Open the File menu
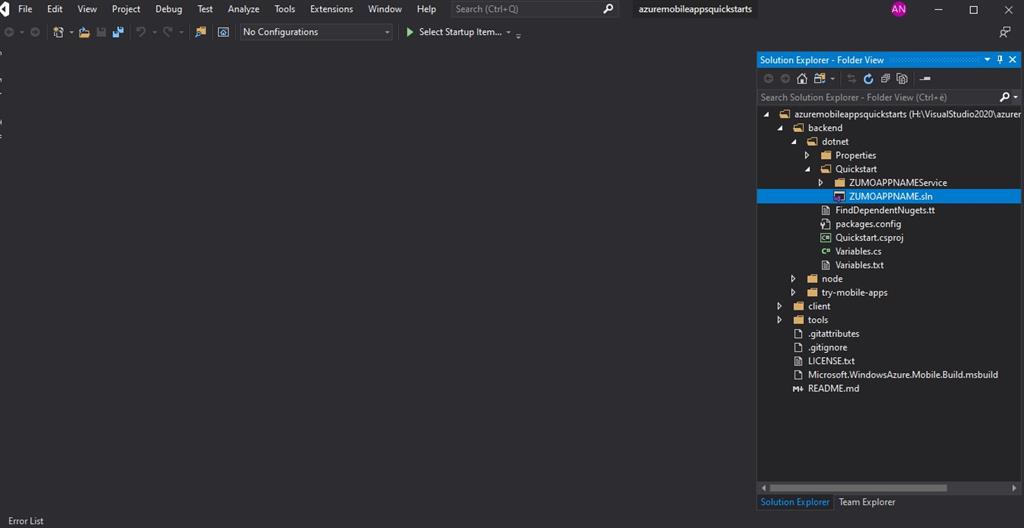Screen dimensions: 1024x528 point(25,9)
